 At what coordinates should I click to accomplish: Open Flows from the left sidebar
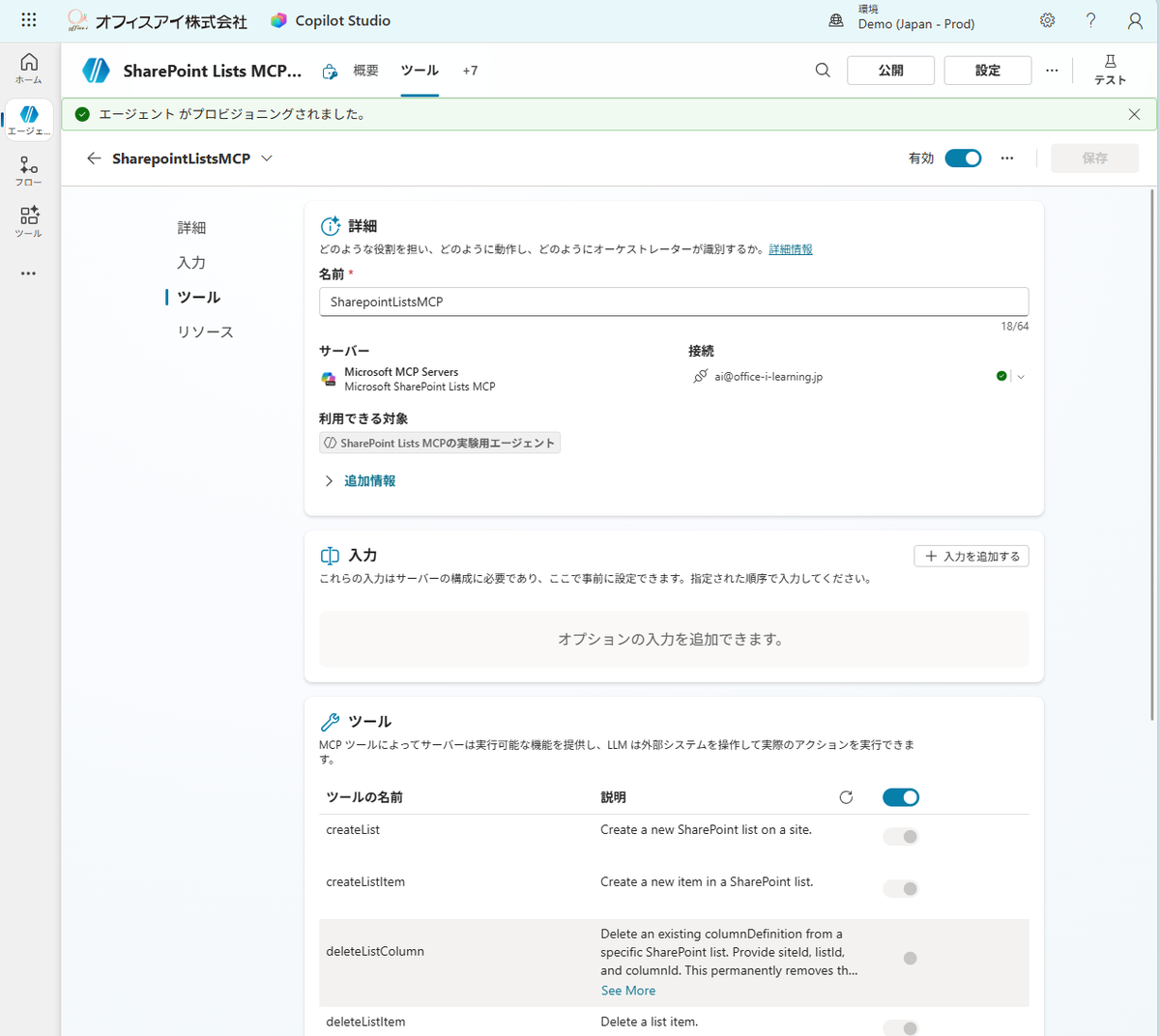(x=29, y=171)
